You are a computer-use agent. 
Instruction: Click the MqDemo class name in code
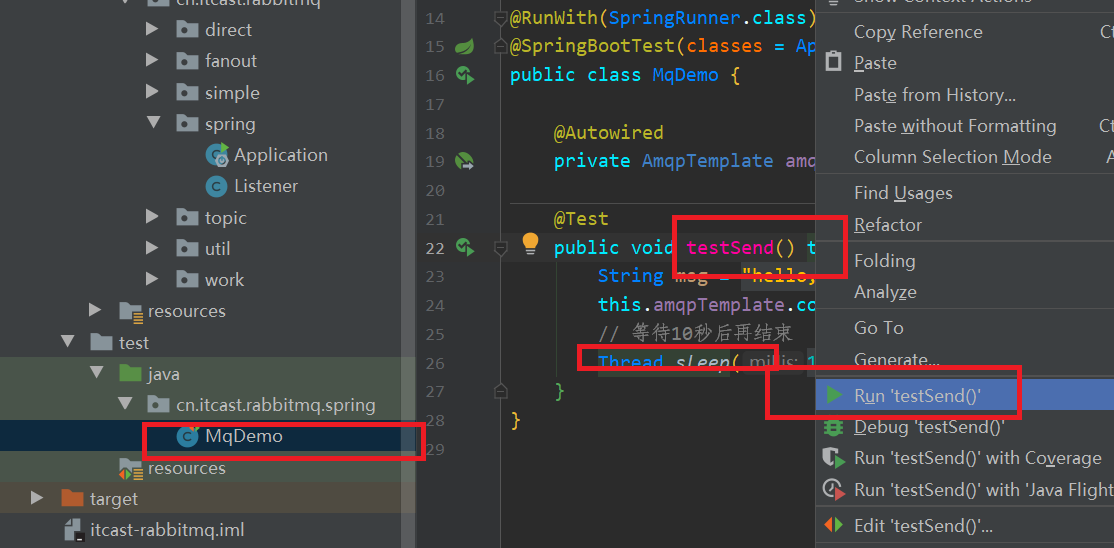click(x=686, y=75)
